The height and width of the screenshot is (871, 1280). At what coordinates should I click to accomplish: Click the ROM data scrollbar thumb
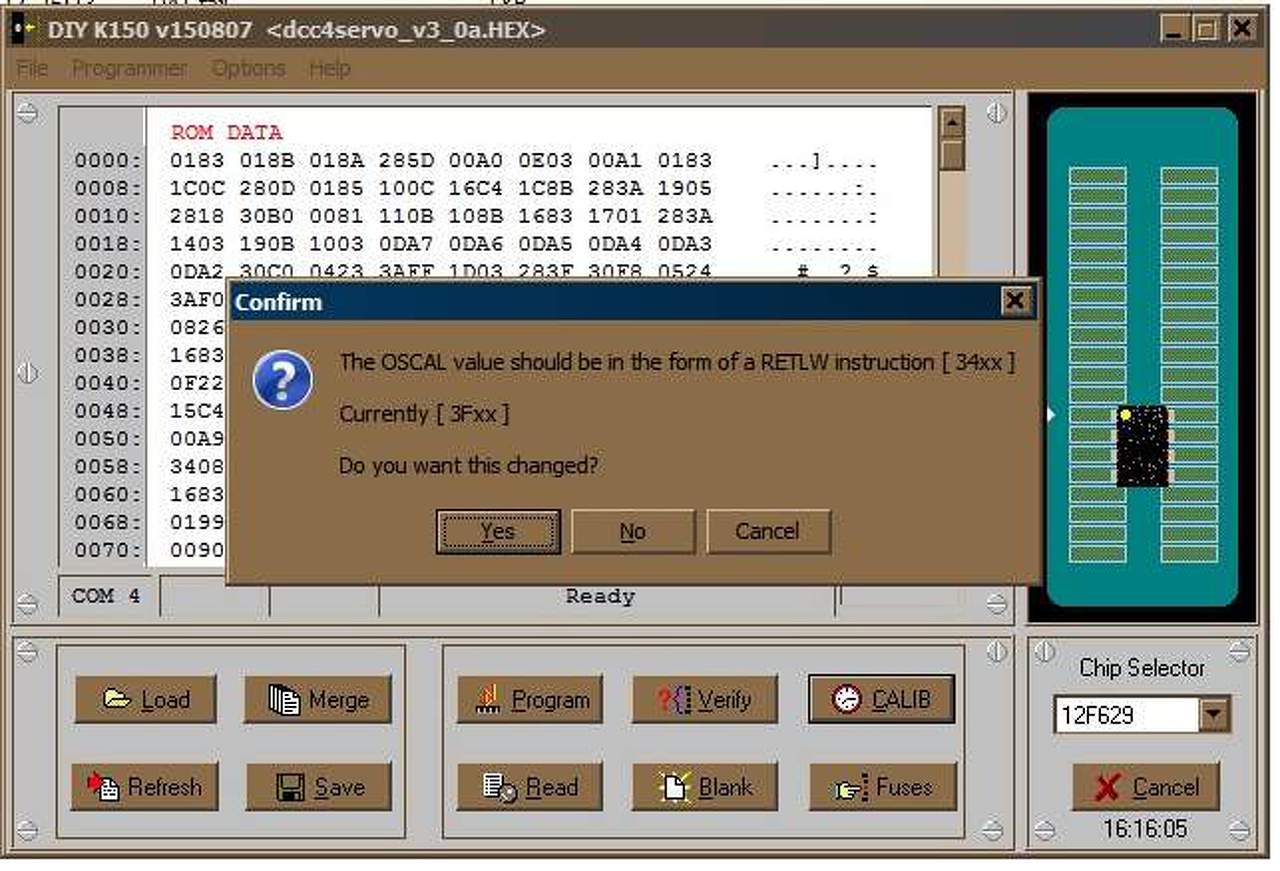951,154
